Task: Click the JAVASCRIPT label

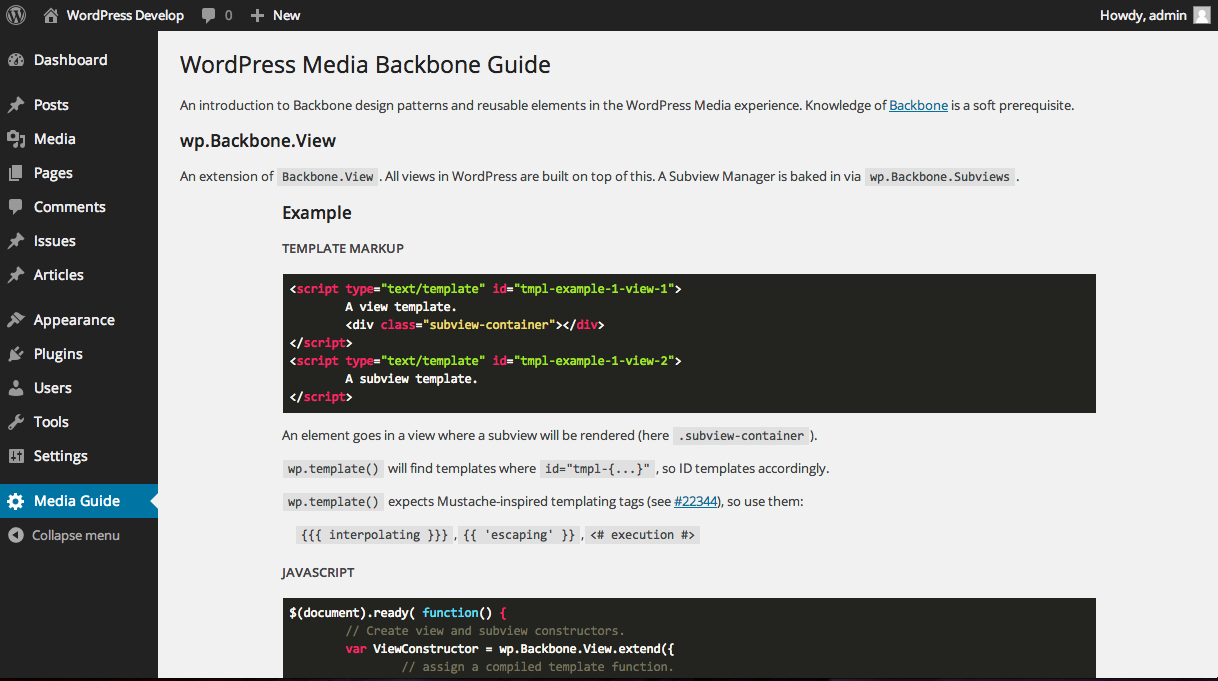Action: (318, 573)
